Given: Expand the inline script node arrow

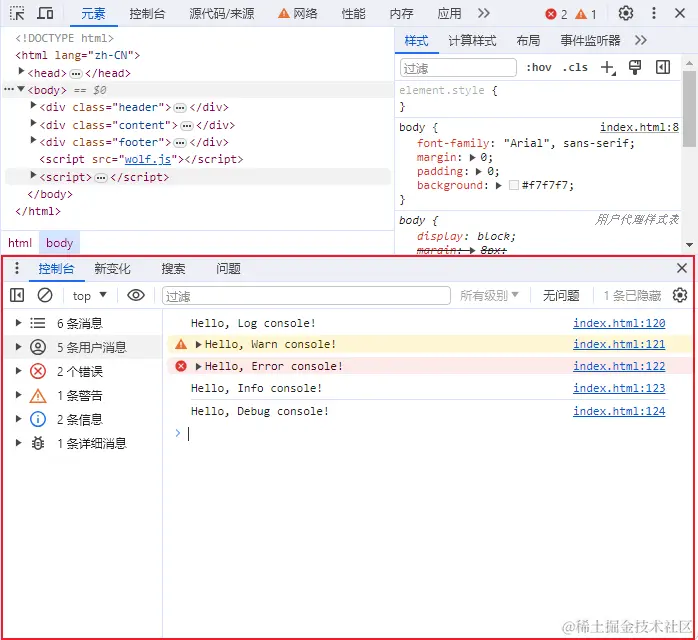Looking at the screenshot, I should (x=33, y=175).
